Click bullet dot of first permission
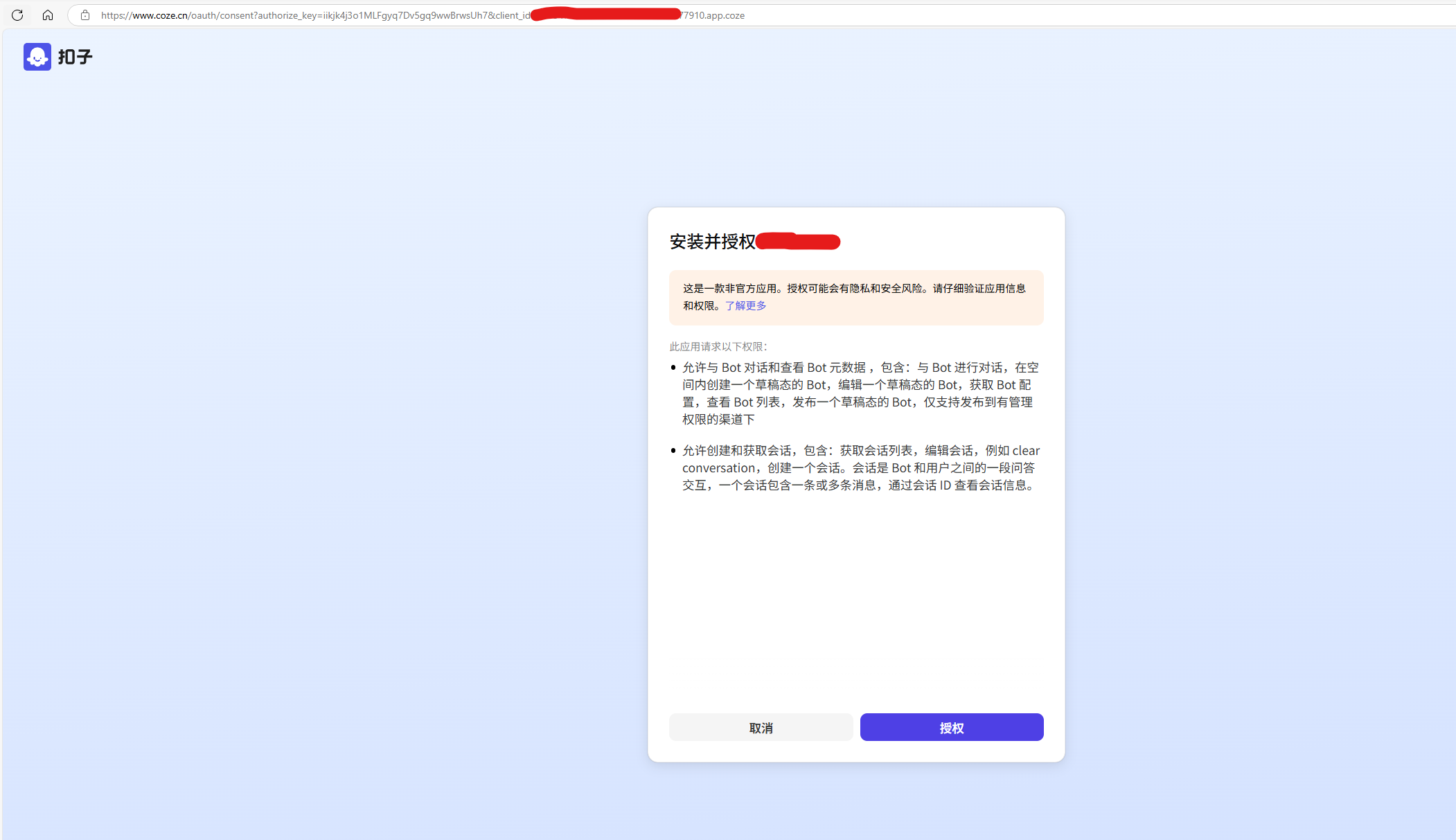1456x840 pixels. (x=673, y=368)
